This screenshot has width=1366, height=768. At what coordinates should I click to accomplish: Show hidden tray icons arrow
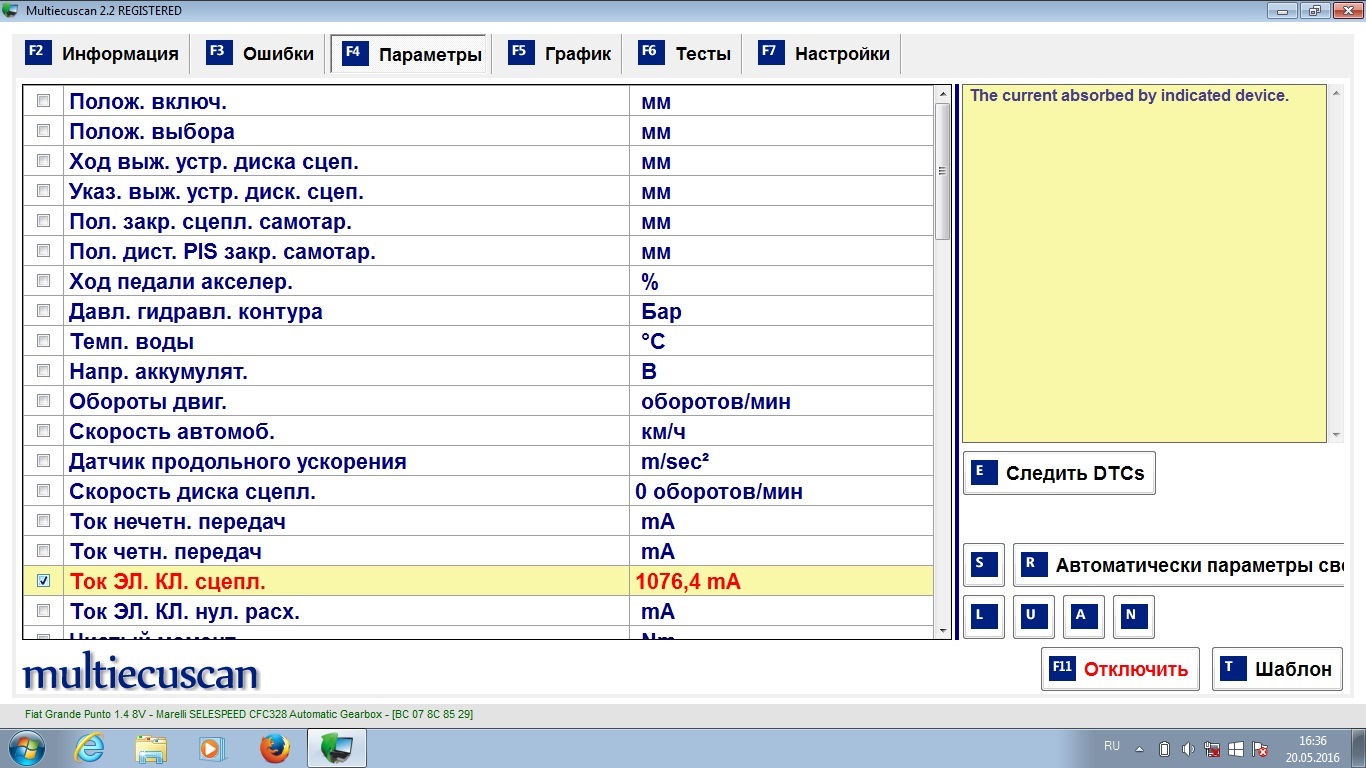[1140, 748]
